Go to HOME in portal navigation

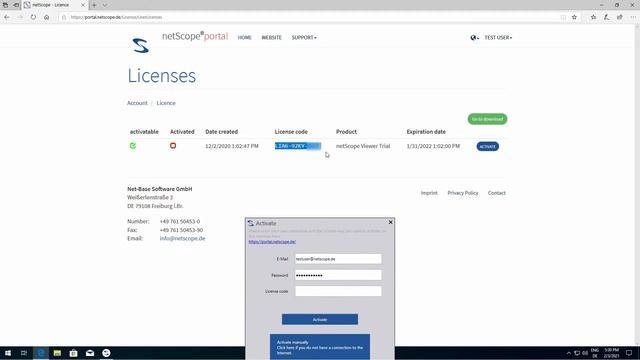(x=244, y=38)
